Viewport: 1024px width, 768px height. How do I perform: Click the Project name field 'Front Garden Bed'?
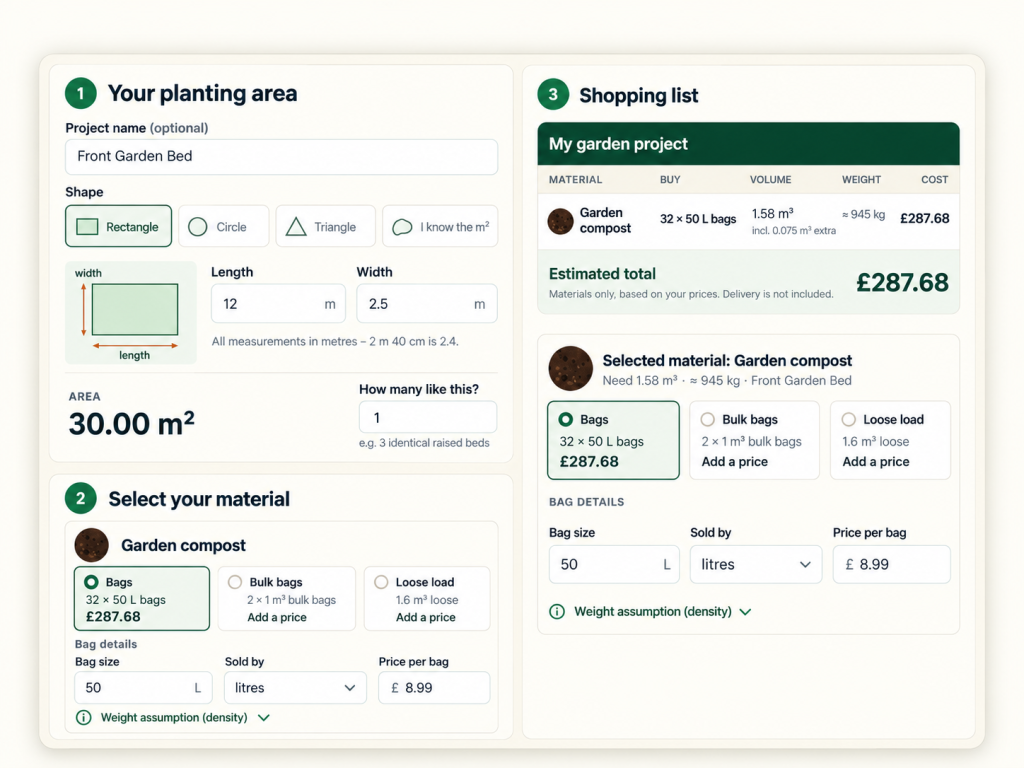click(281, 156)
